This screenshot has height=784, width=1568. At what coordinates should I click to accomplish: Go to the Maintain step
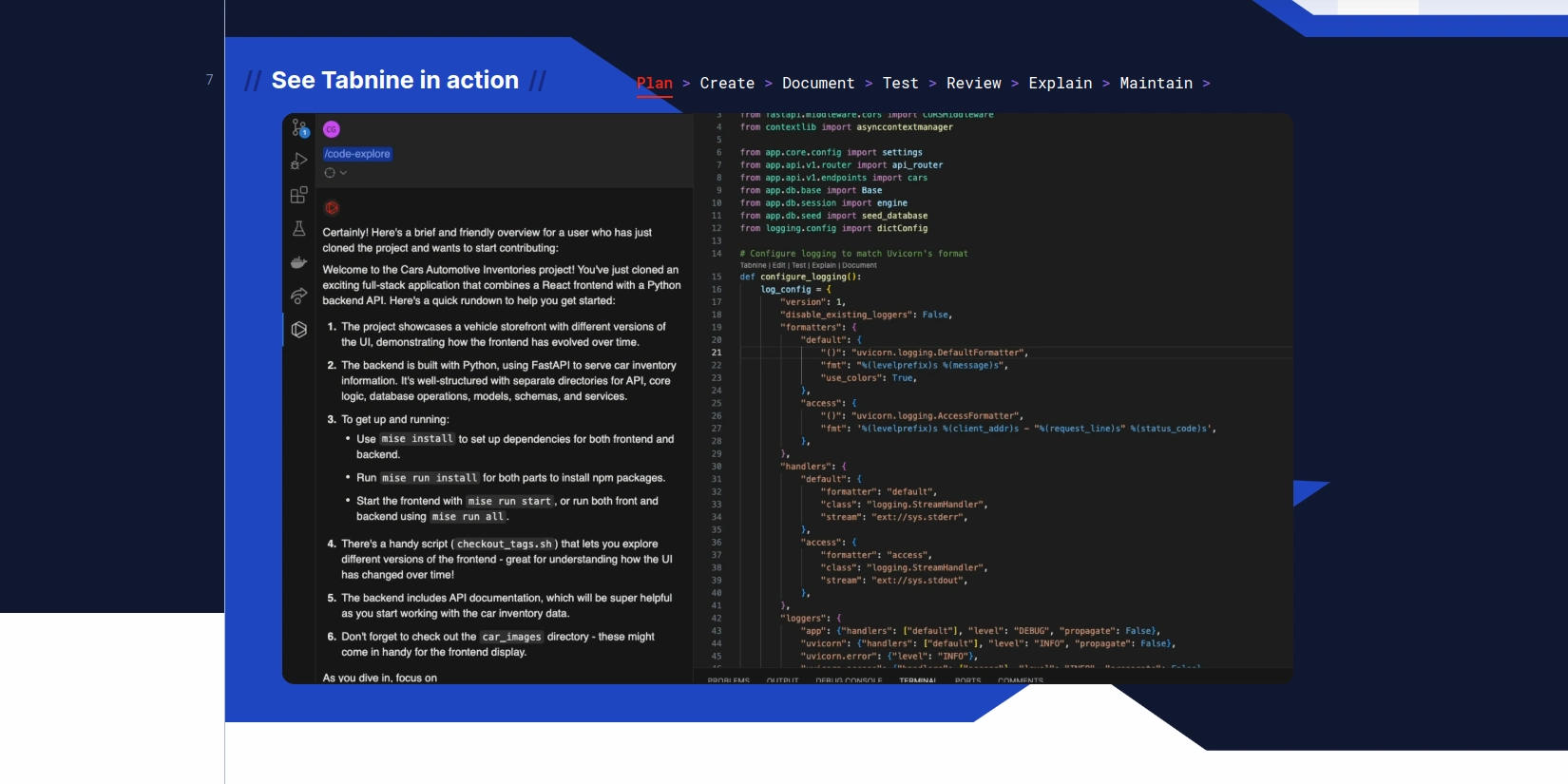[x=1156, y=84]
